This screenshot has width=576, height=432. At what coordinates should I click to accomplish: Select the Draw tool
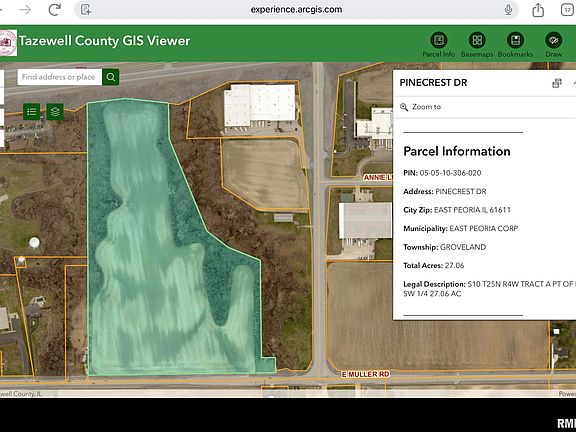point(554,45)
